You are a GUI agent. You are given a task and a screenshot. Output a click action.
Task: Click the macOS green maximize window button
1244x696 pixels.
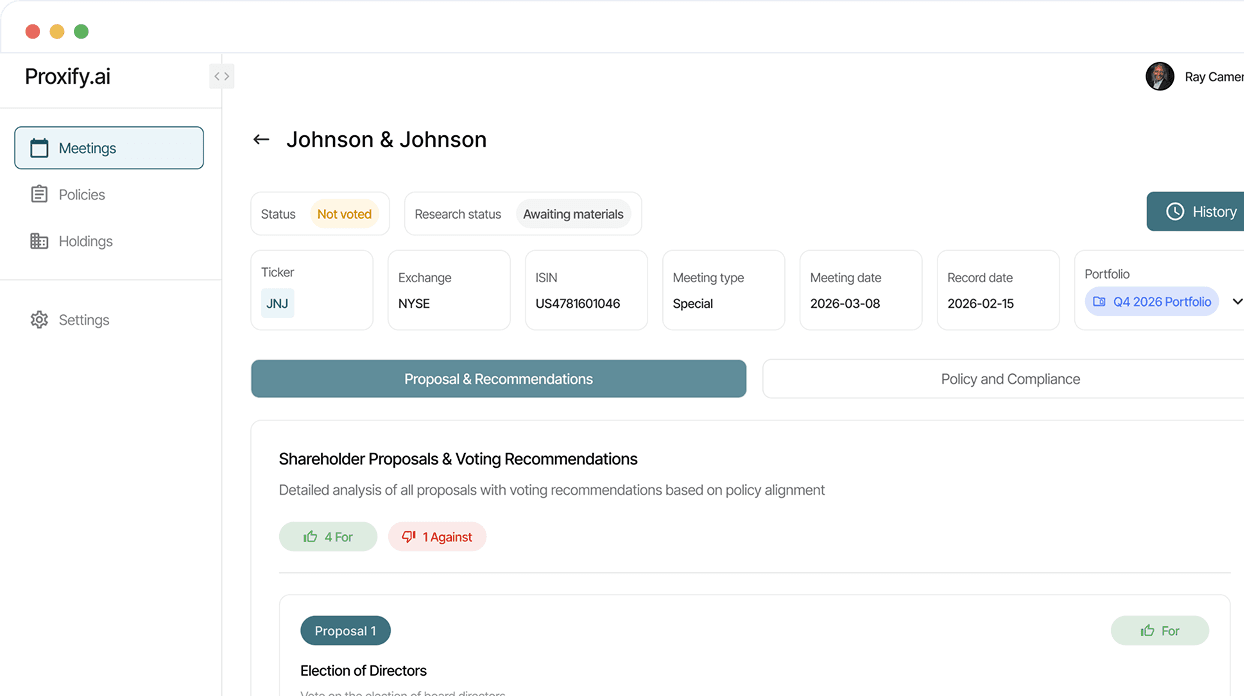[x=81, y=31]
